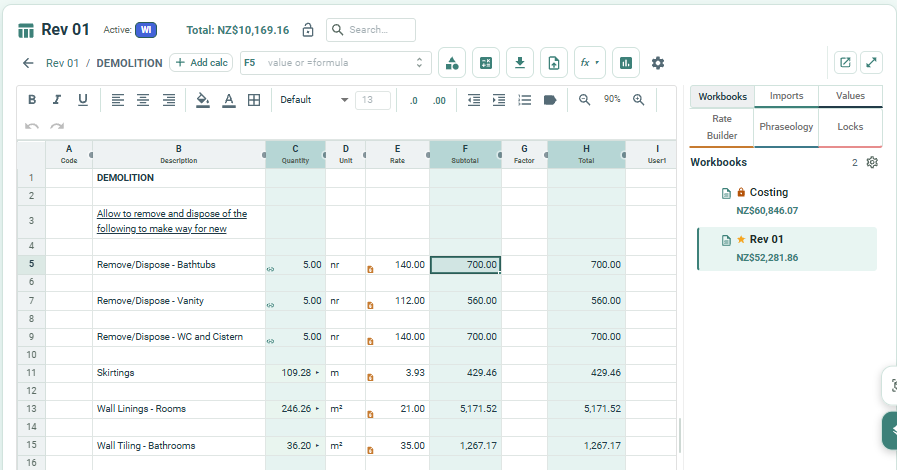Image resolution: width=897 pixels, height=470 pixels.
Task: Click the Add calc button
Action: (201, 63)
